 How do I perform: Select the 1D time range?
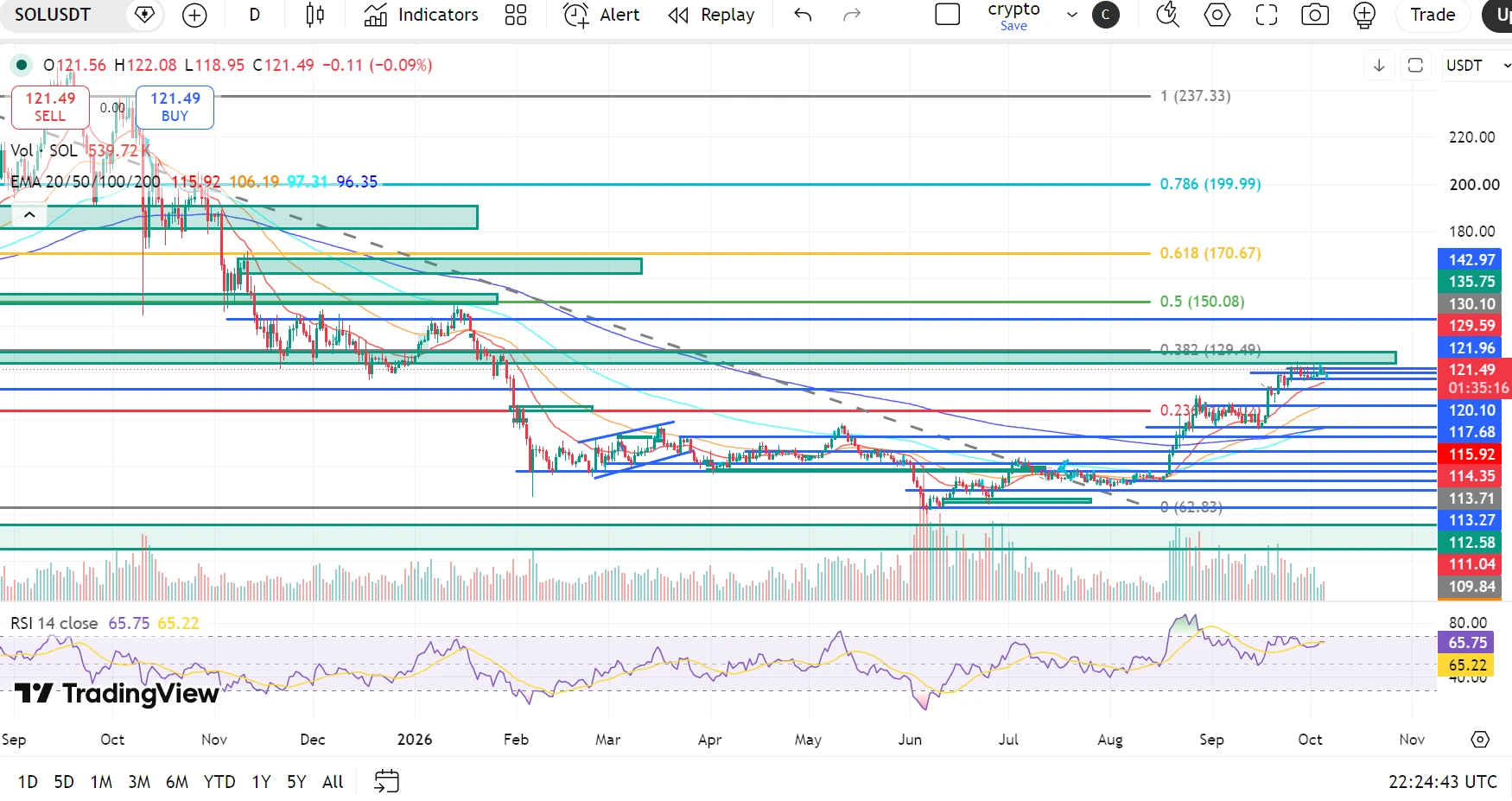(28, 782)
